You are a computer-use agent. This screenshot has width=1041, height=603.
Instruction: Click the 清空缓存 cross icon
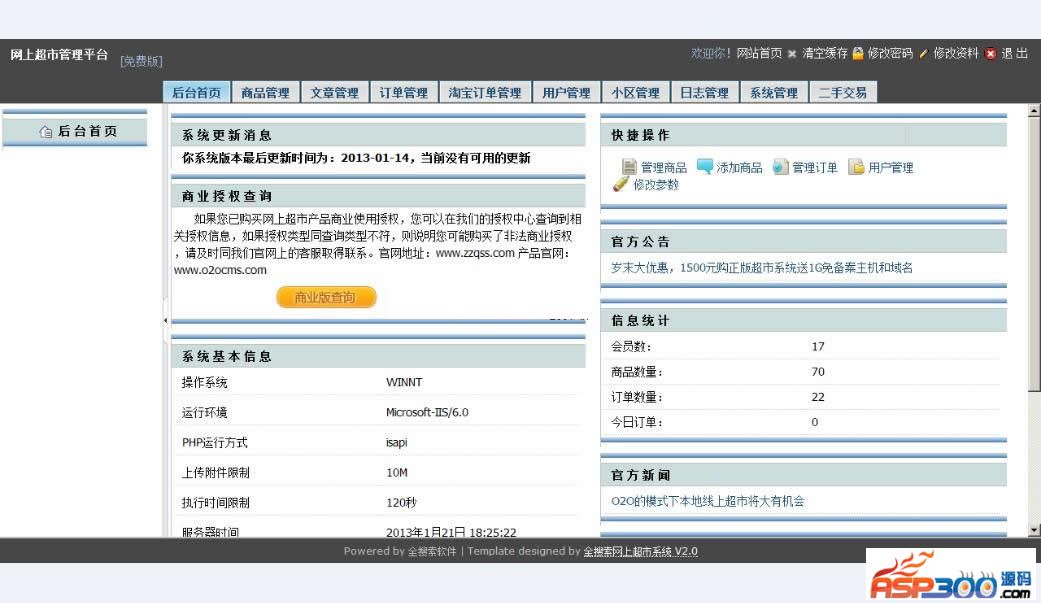[x=792, y=54]
